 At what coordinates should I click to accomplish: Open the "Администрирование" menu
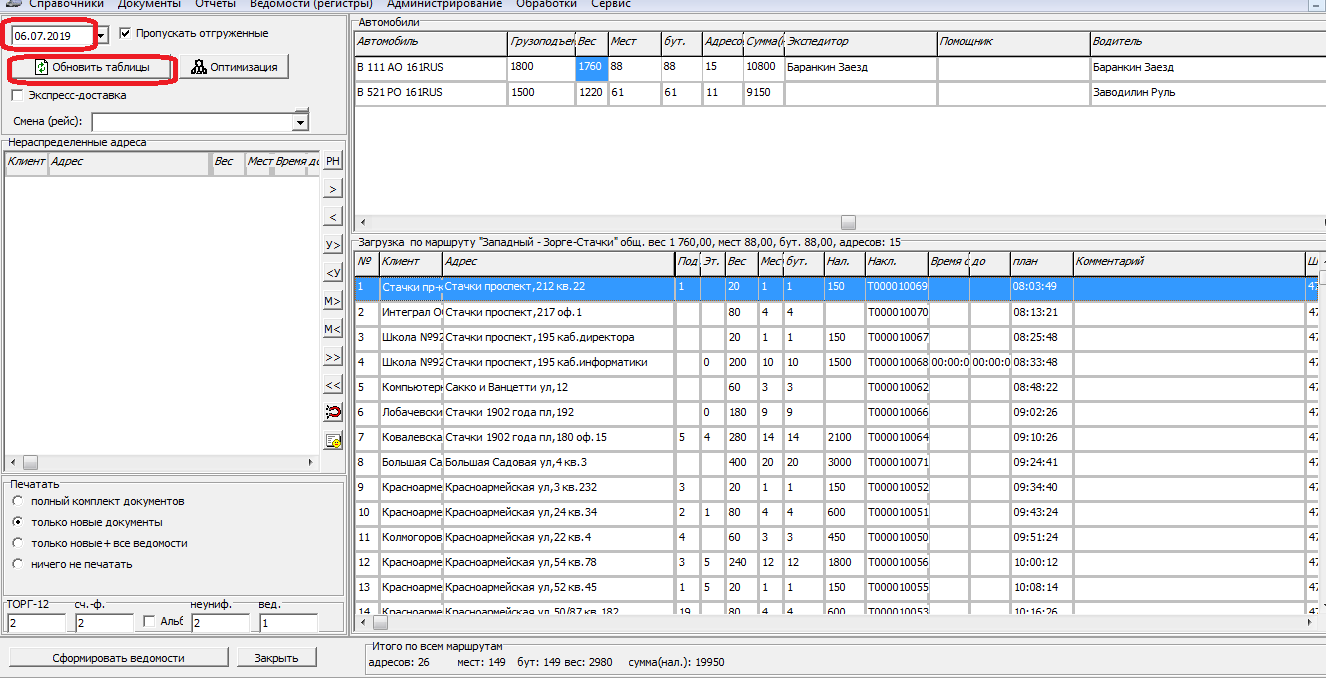[444, 4]
